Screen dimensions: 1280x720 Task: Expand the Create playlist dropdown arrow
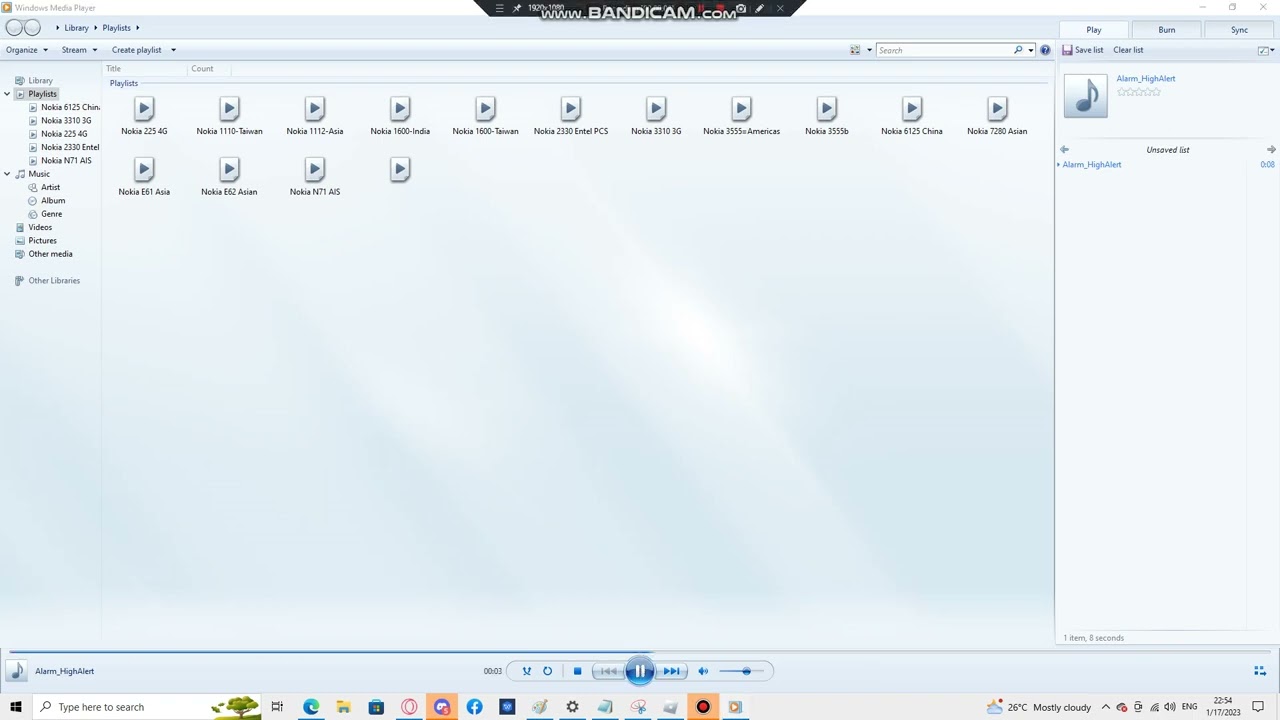pyautogui.click(x=173, y=50)
